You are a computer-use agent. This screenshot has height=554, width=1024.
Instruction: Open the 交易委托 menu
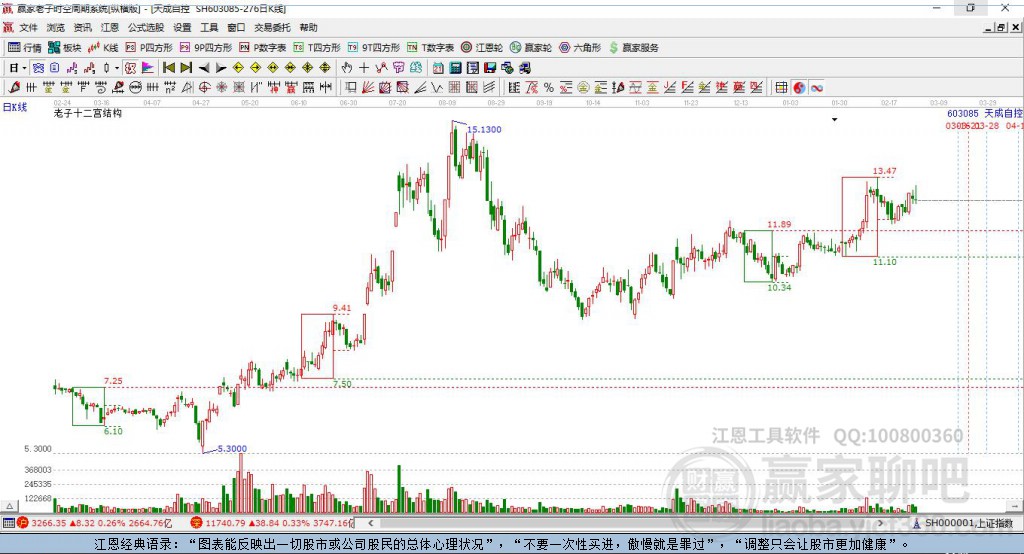click(272, 27)
